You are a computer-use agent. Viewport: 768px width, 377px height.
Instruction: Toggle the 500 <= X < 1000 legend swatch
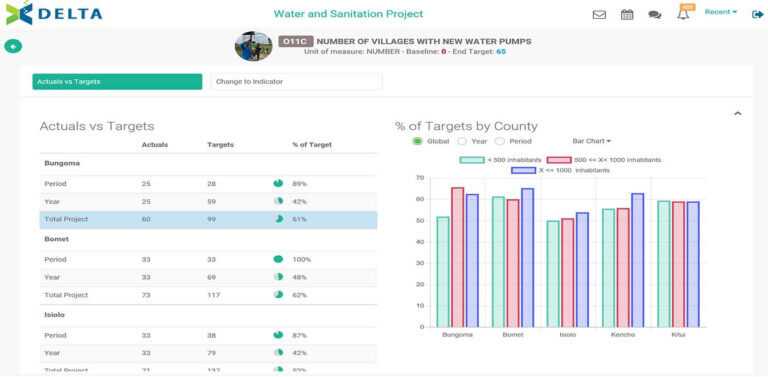coord(559,160)
